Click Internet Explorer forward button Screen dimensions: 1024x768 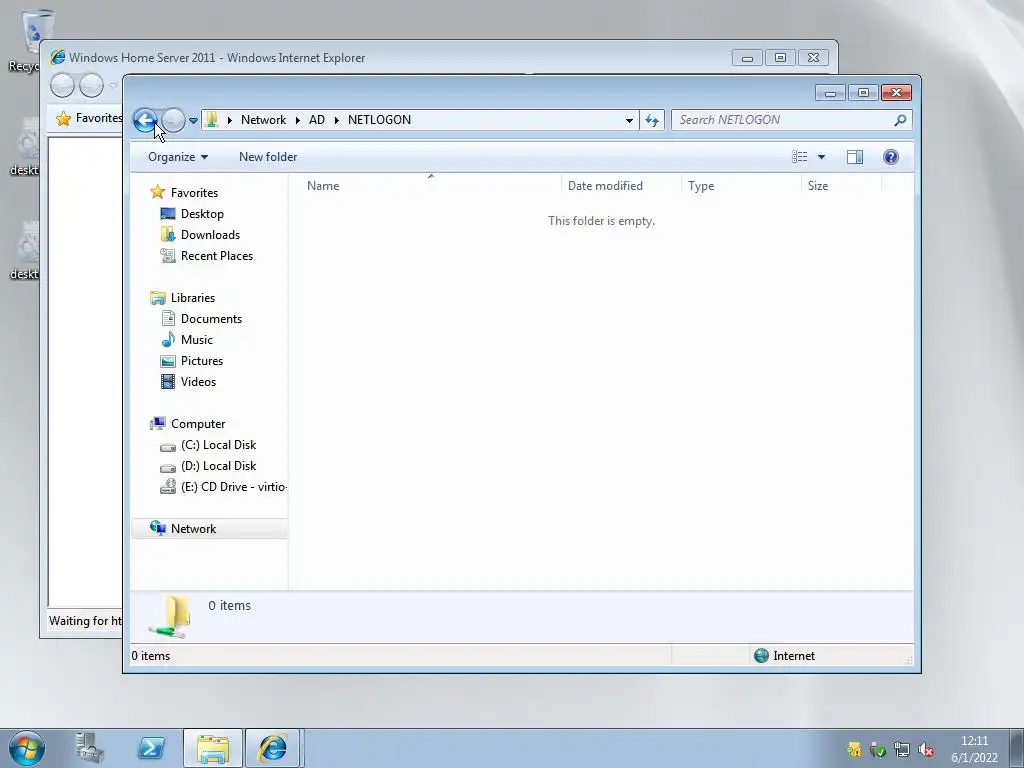[x=91, y=86]
